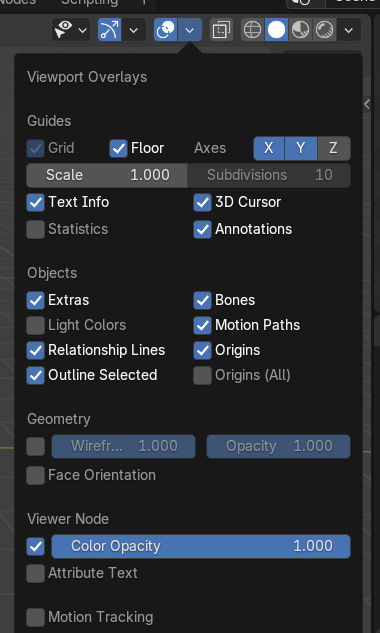Click the grid Scale value field
Screen dimensions: 380x633
click(107, 175)
